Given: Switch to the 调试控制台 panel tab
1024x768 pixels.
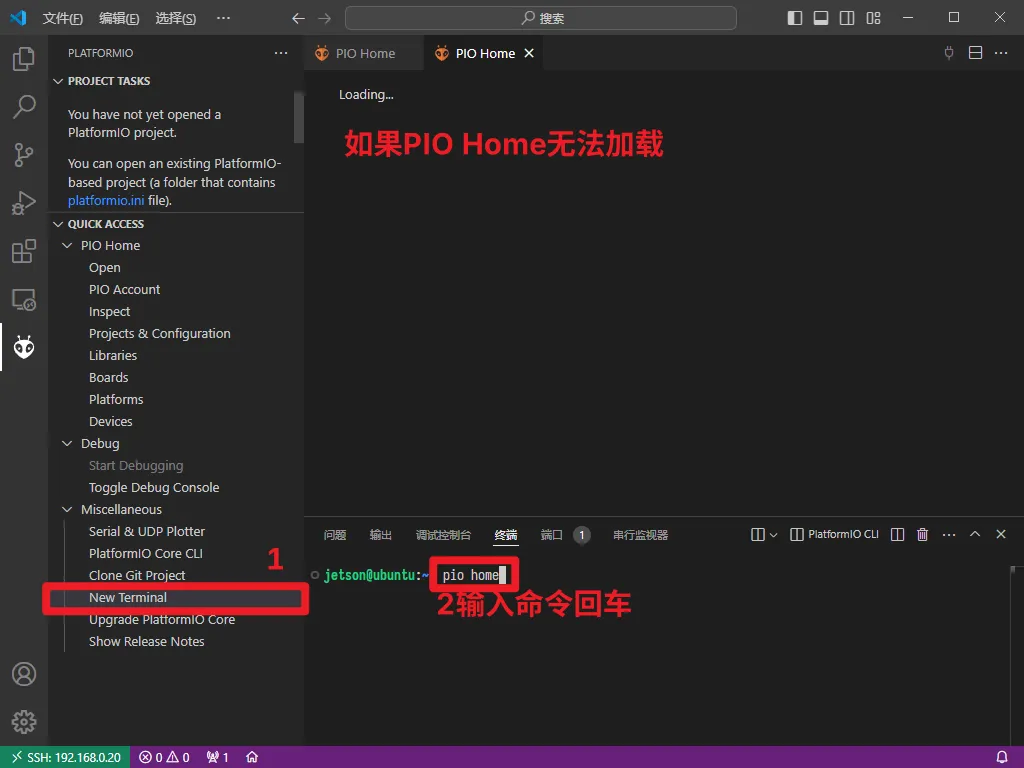Looking at the screenshot, I should [x=443, y=535].
